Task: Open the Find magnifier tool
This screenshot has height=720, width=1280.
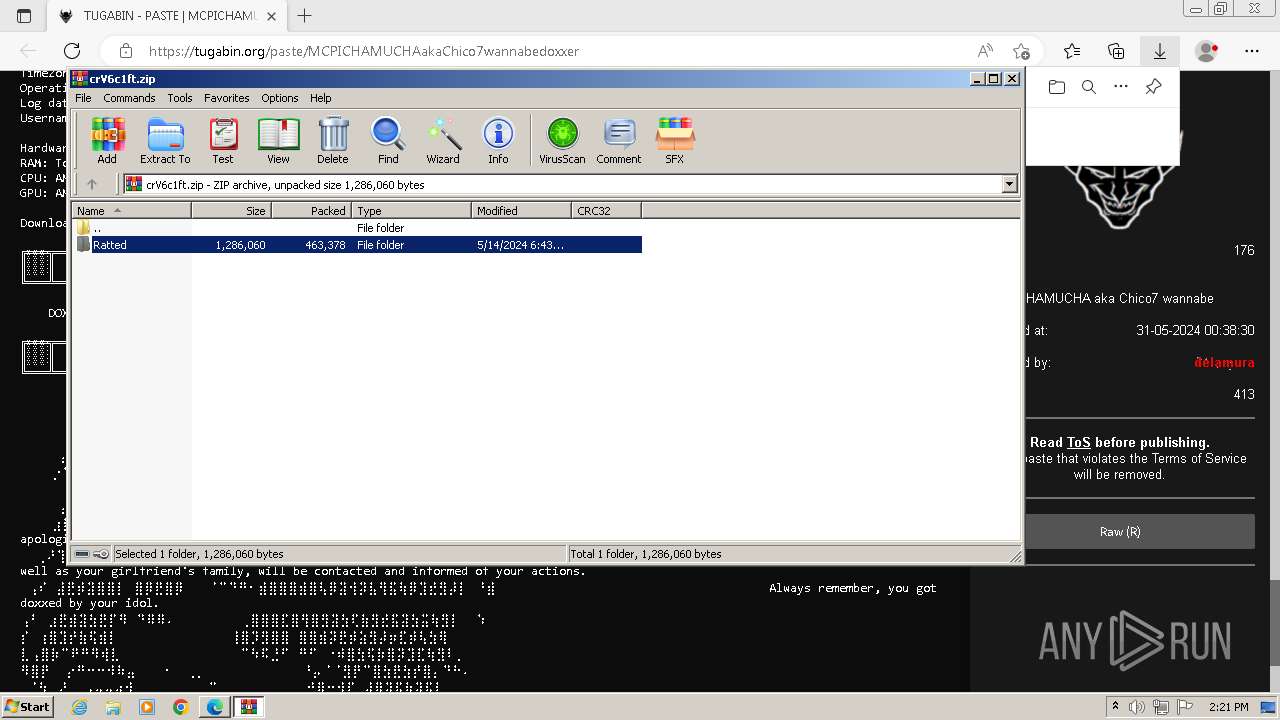Action: (x=388, y=141)
